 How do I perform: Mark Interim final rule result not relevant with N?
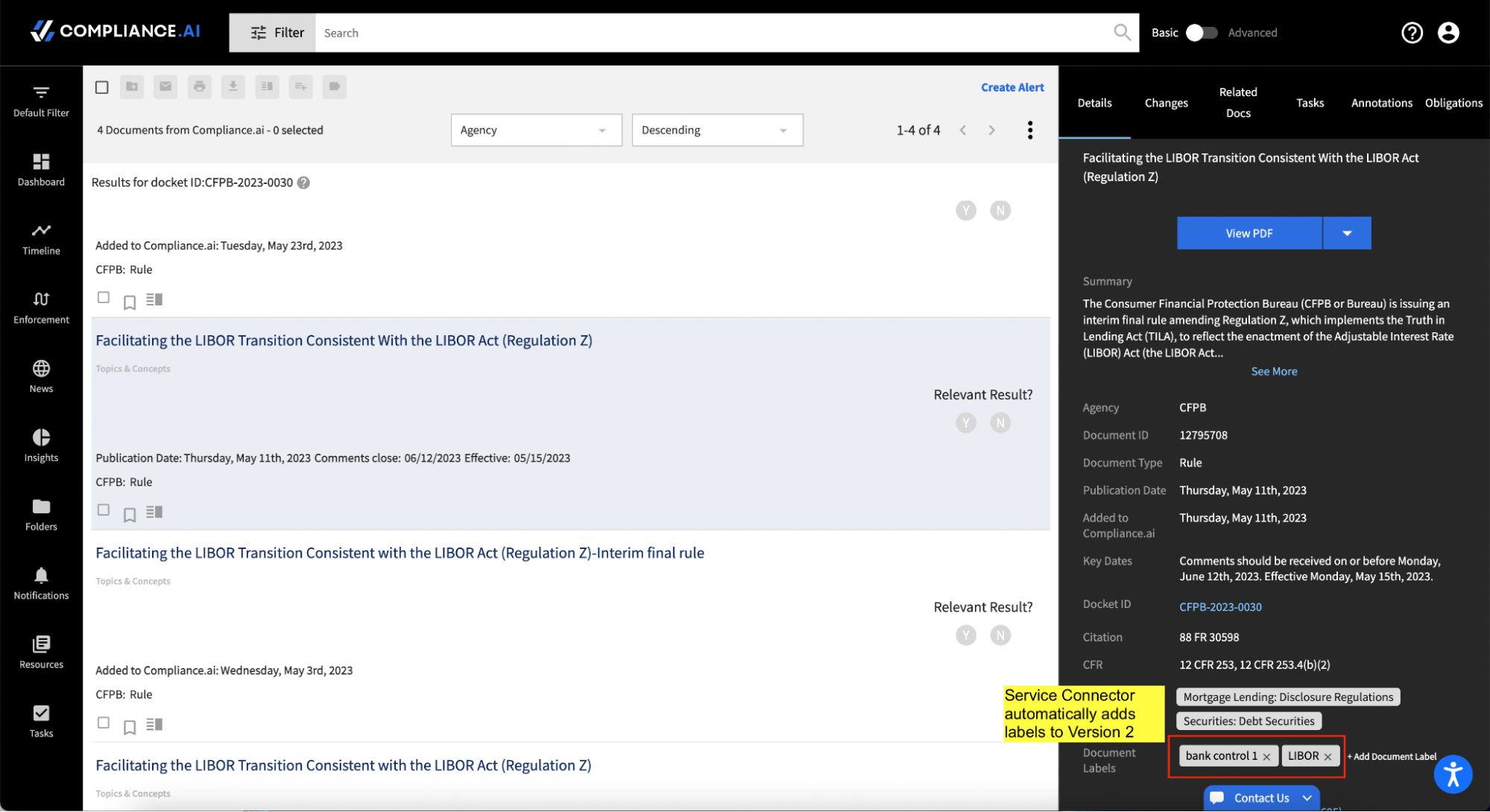tap(1000, 635)
